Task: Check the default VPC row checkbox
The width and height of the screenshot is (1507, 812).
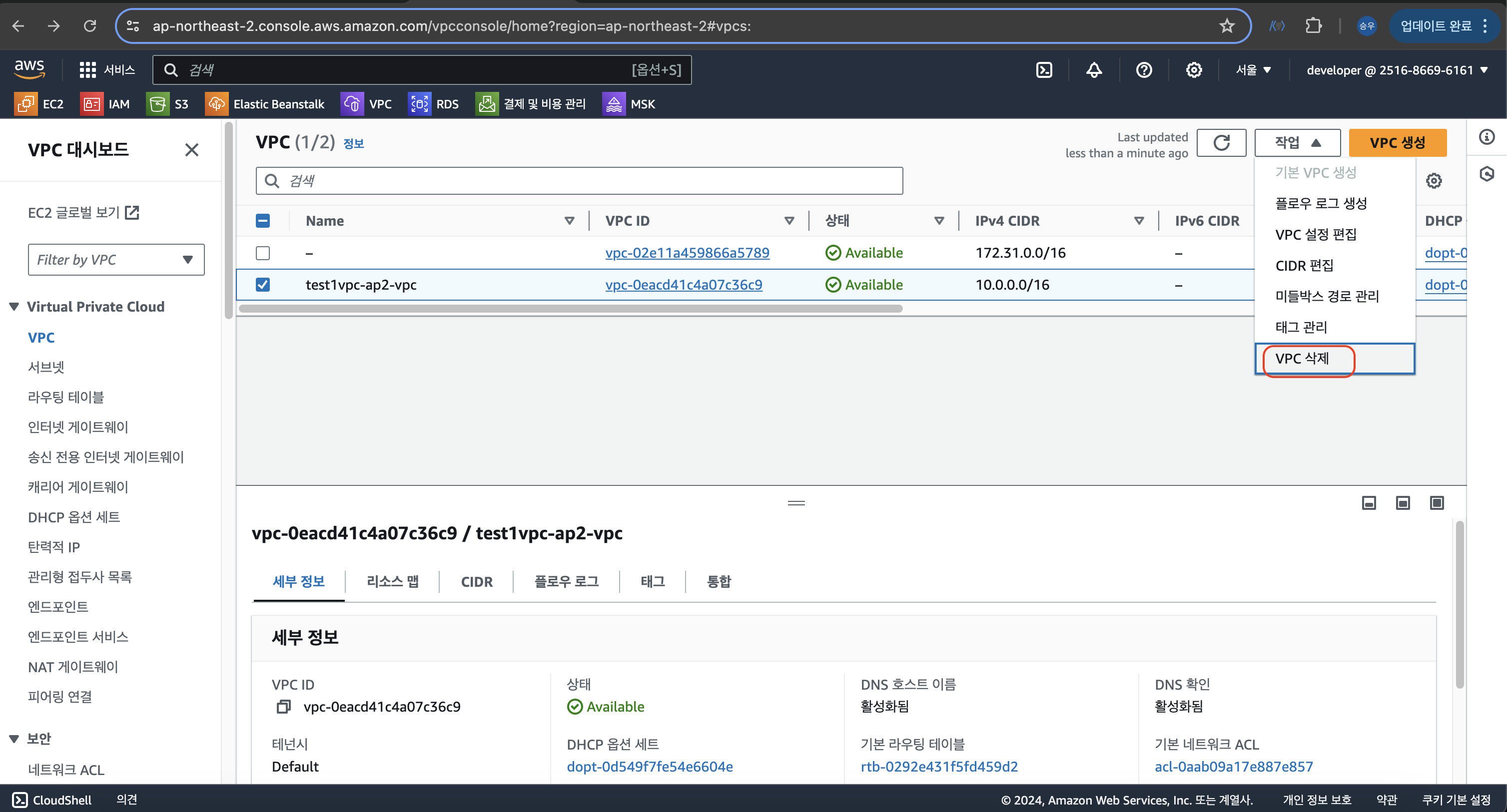Action: pos(263,253)
